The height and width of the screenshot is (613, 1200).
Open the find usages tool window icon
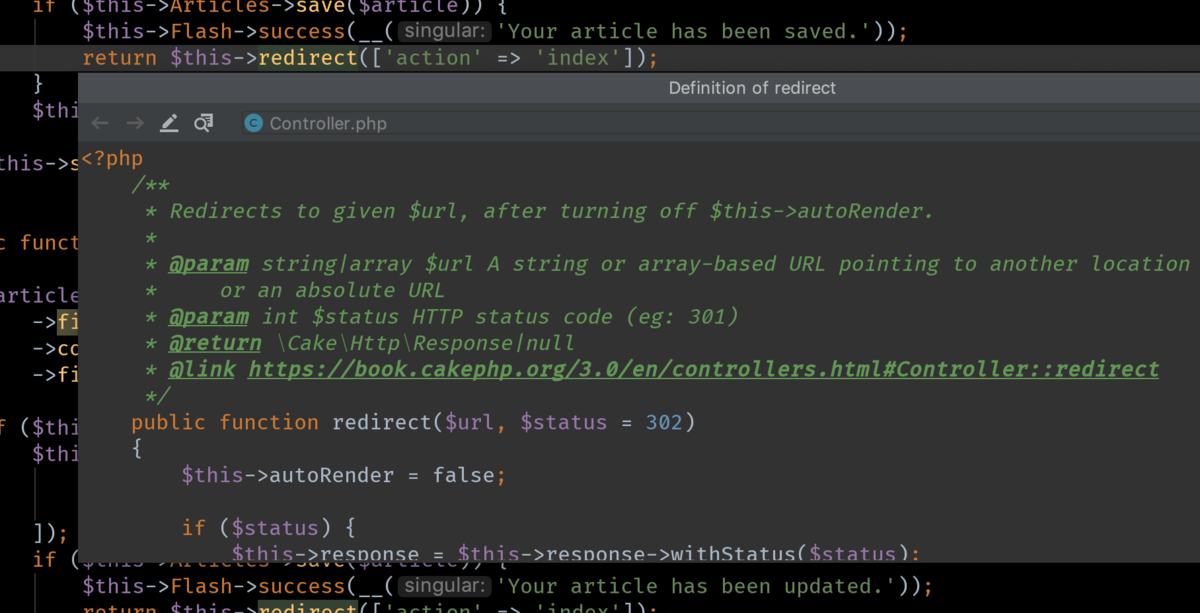204,123
